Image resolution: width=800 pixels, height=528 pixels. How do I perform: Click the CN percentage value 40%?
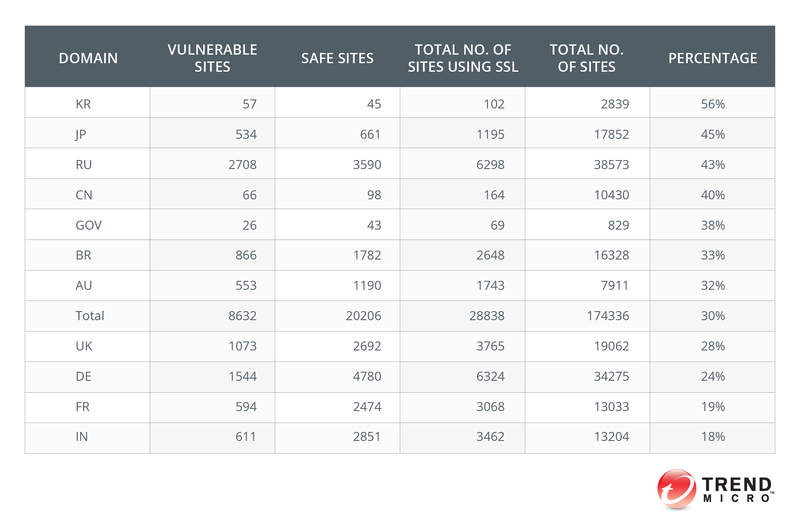tap(713, 195)
